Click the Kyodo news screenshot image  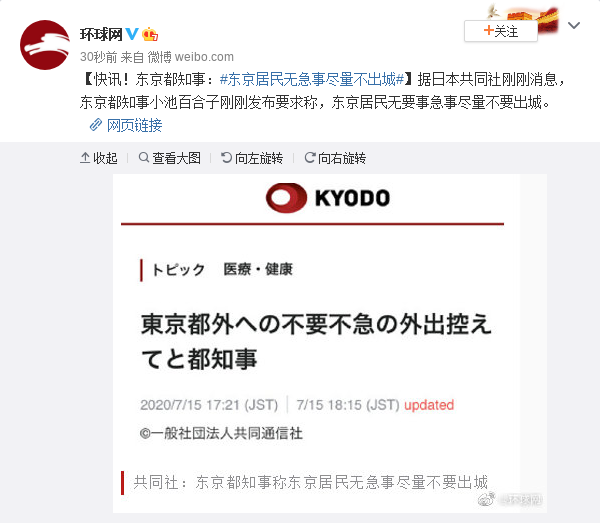point(330,343)
